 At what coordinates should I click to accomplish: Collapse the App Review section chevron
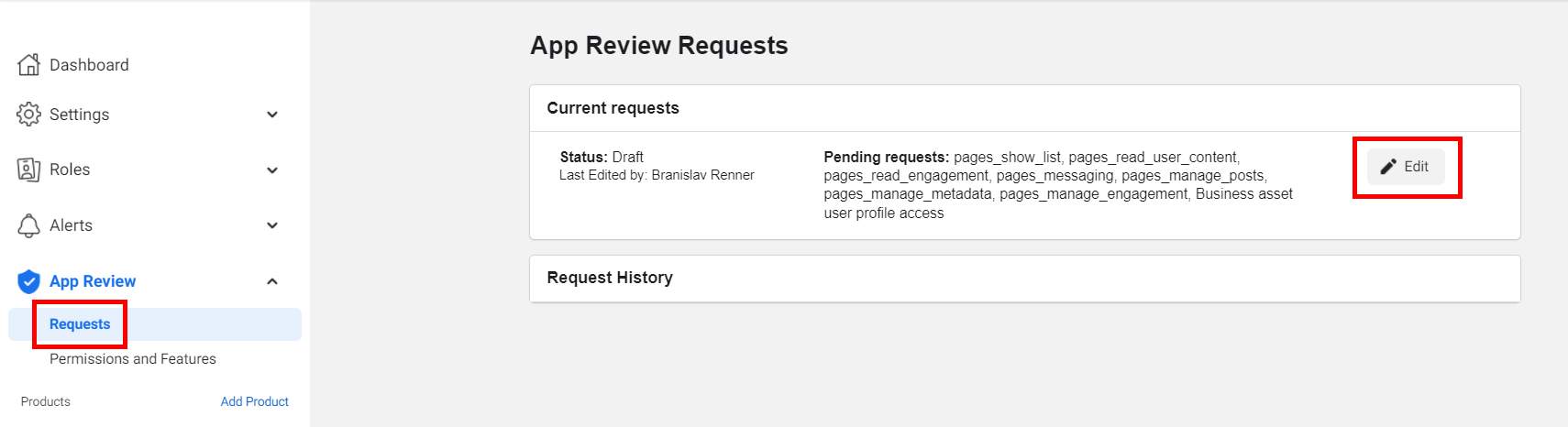[272, 281]
